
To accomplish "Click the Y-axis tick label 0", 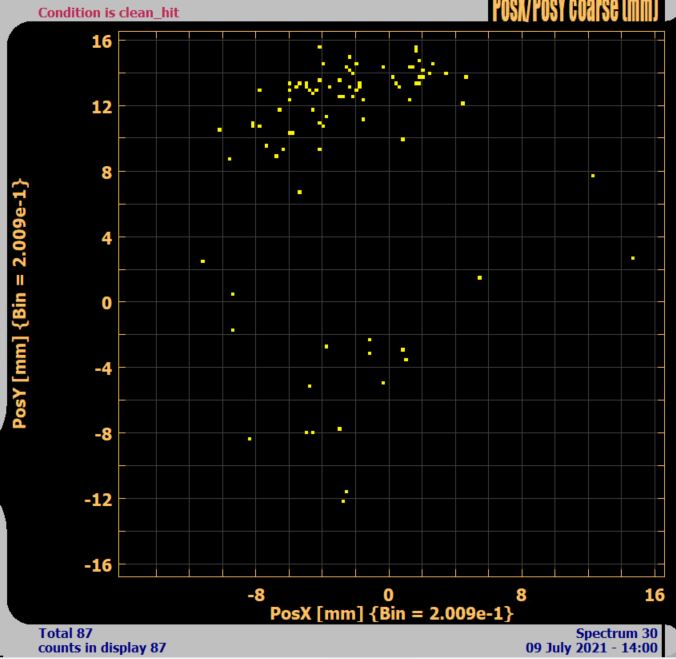I will tap(107, 303).
